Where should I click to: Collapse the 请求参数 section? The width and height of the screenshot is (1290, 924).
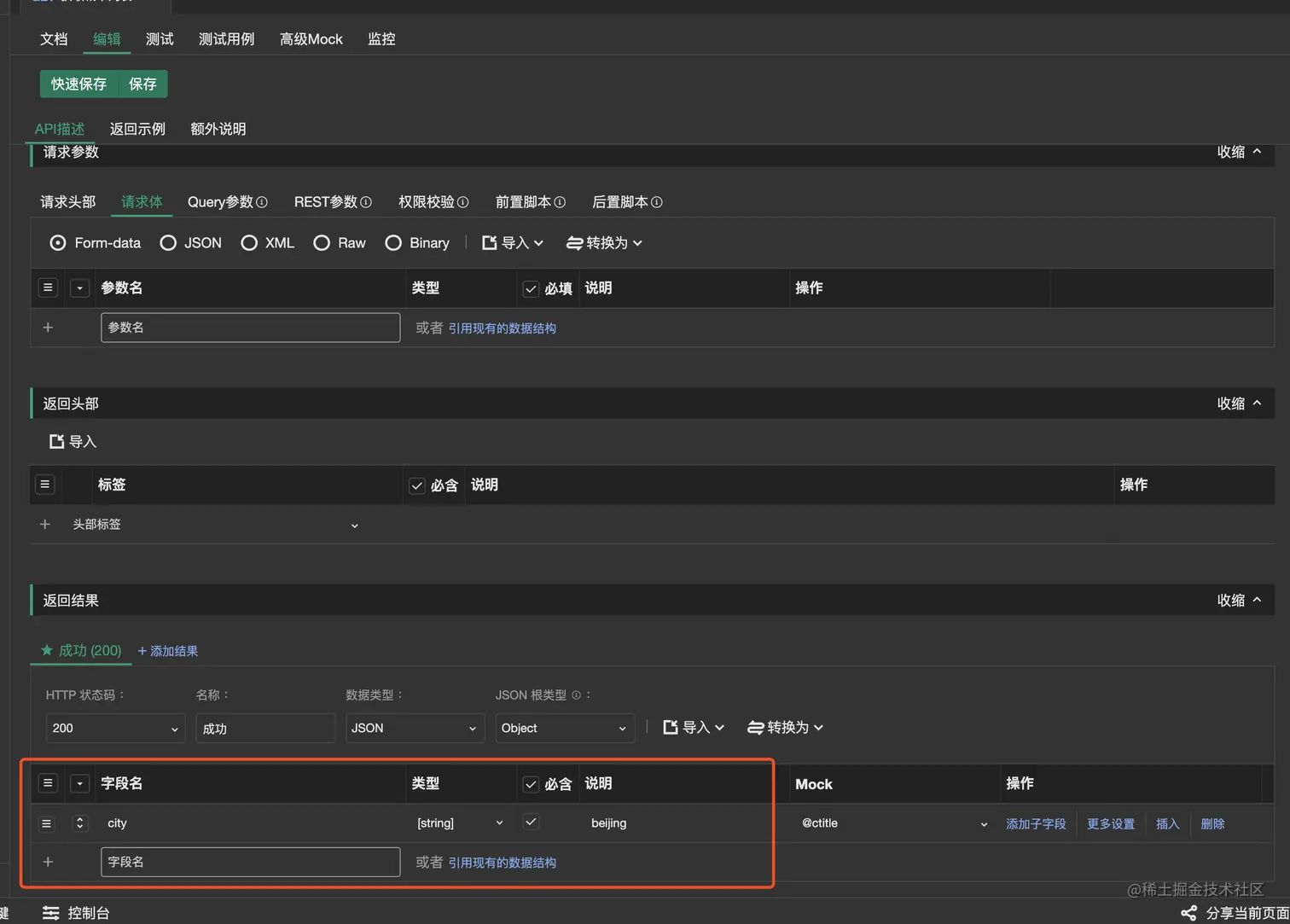(1239, 152)
